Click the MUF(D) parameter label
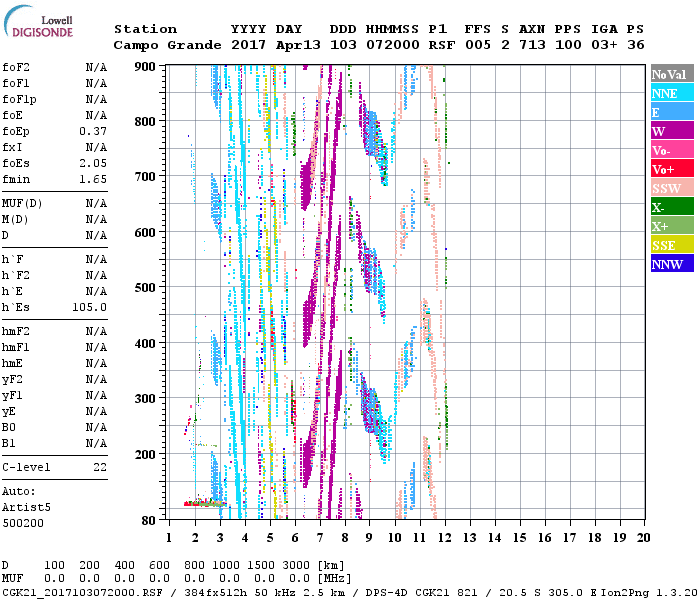Viewport: 700px width, 600px height. (x=22, y=204)
